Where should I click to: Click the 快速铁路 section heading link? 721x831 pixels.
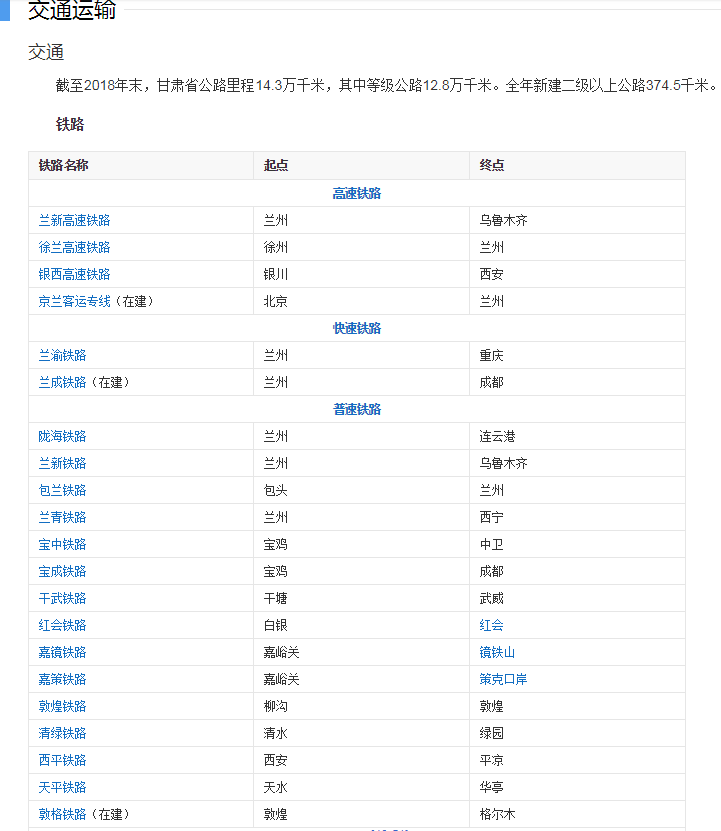tap(357, 329)
